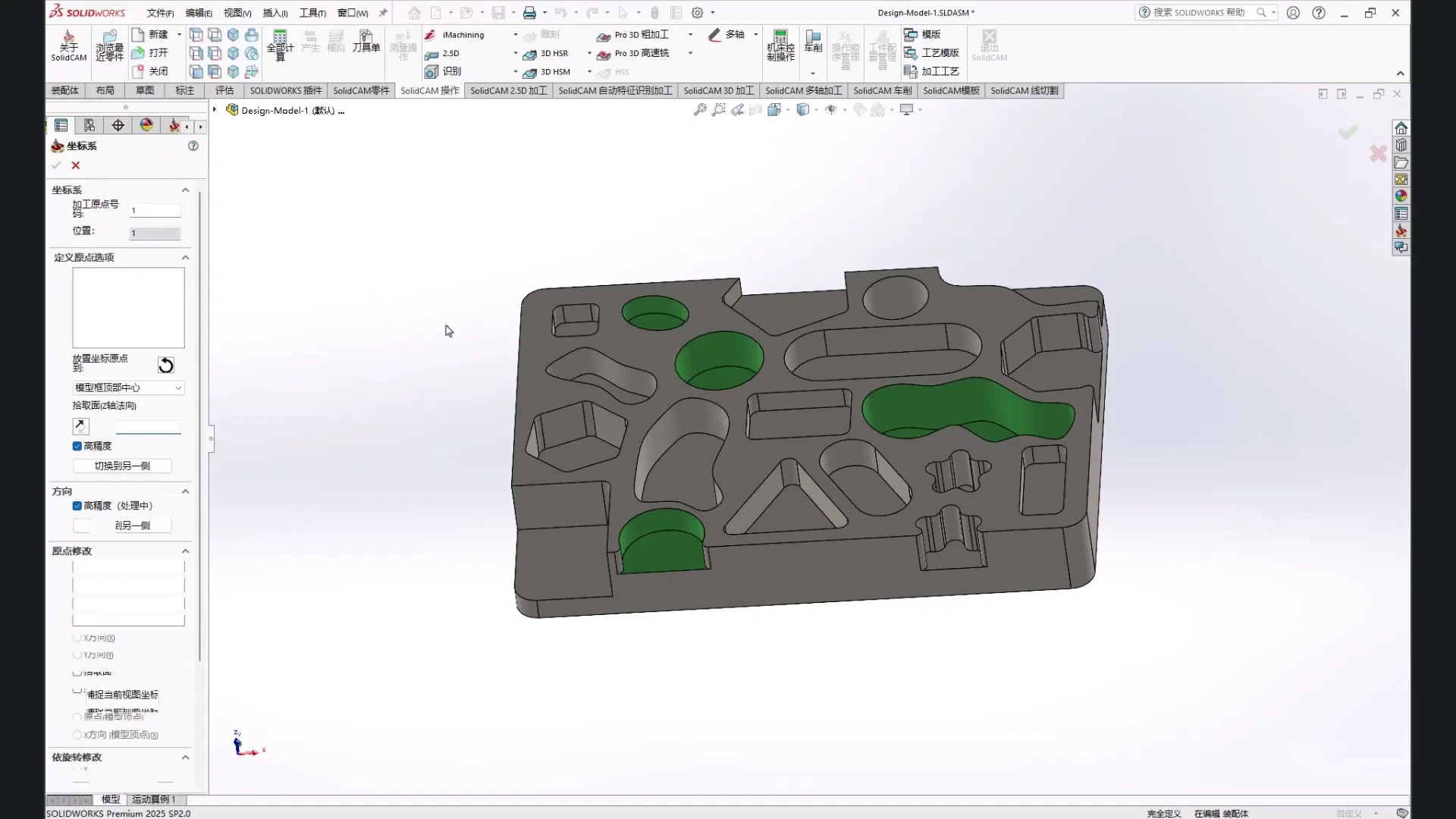This screenshot has height=819, width=1456.
Task: Collapse the 定义原点选项 section
Action: point(185,258)
